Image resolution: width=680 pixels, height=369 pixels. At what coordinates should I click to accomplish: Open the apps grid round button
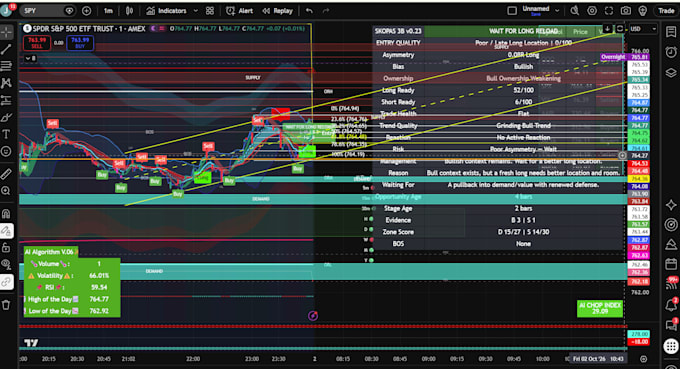pyautogui.click(x=671, y=346)
